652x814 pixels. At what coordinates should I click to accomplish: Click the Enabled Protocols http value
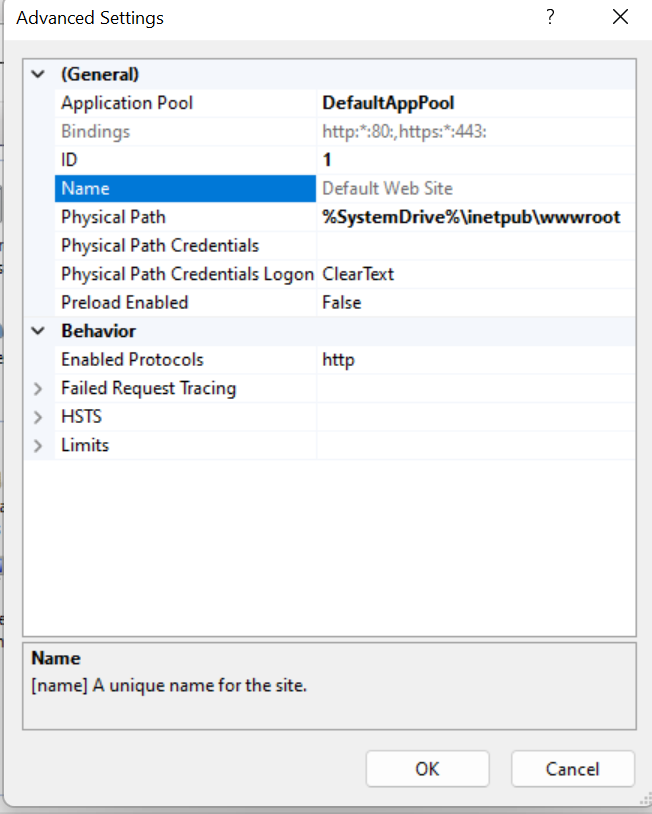tap(338, 360)
